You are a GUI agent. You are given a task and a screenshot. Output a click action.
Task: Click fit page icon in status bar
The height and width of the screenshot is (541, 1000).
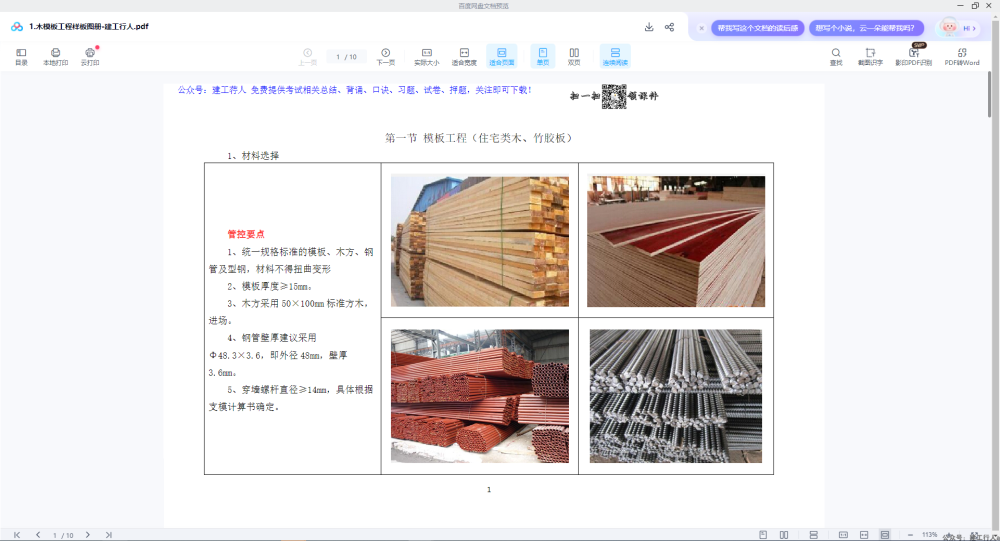(885, 535)
